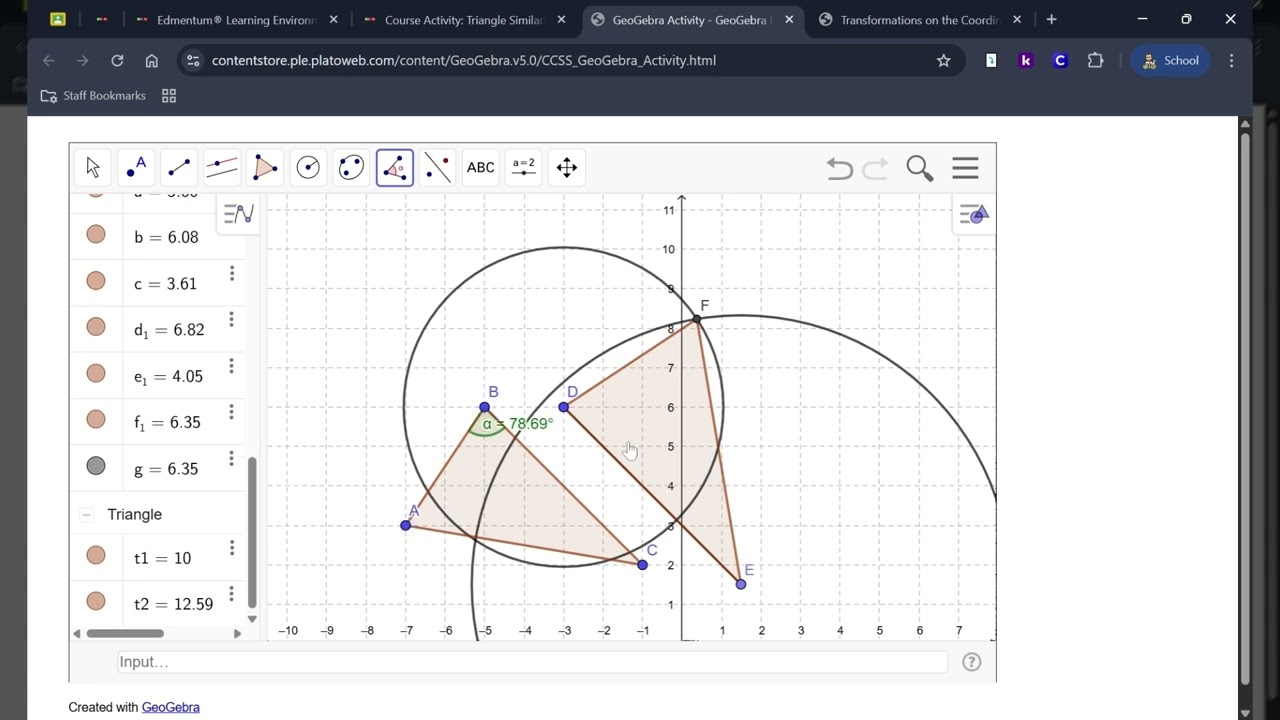Open the three-dot menu for d1 = 6.82
Screen dimensions: 1280x720
232,319
